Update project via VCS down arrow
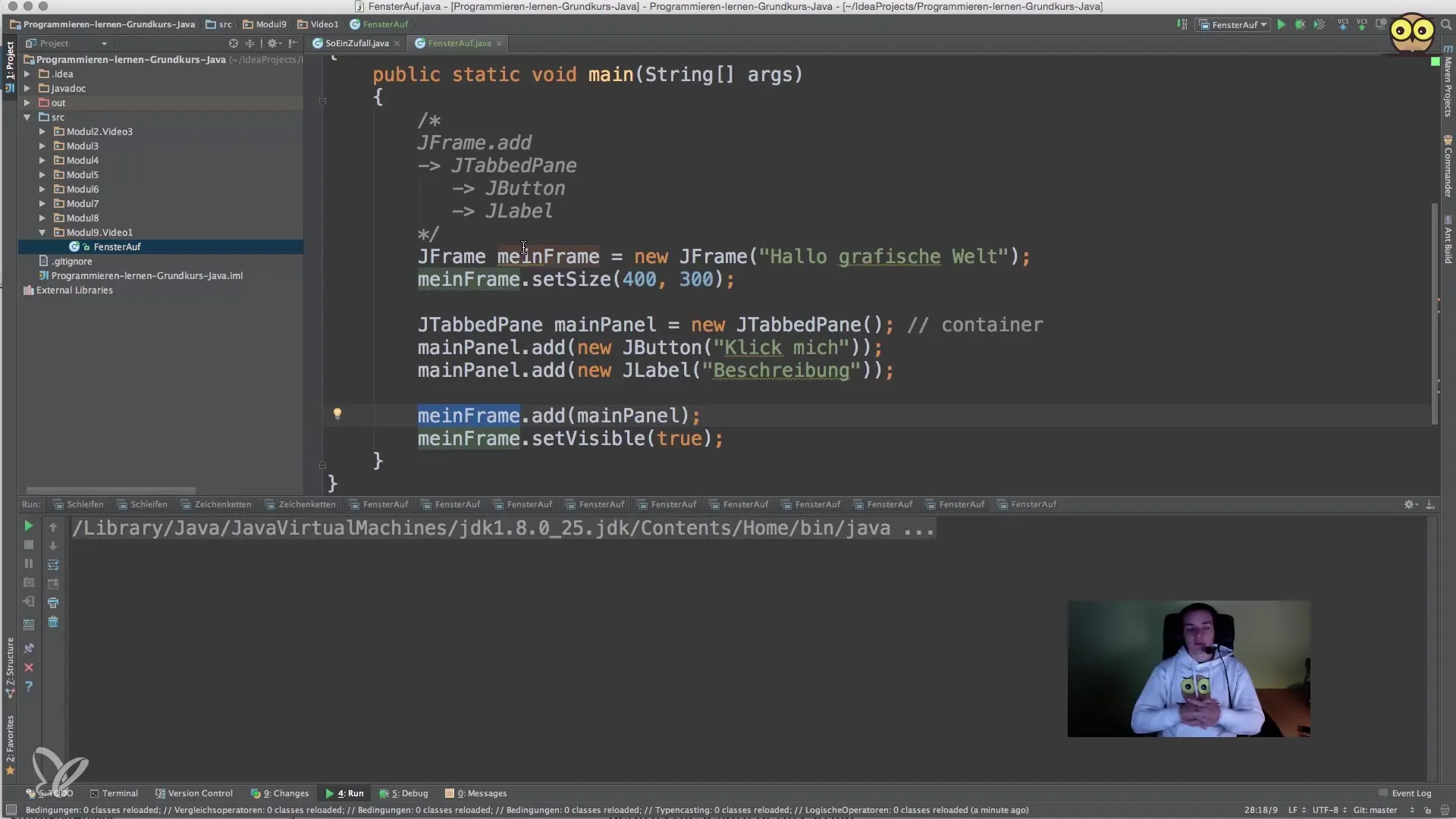This screenshot has width=1456, height=819. [x=1343, y=24]
